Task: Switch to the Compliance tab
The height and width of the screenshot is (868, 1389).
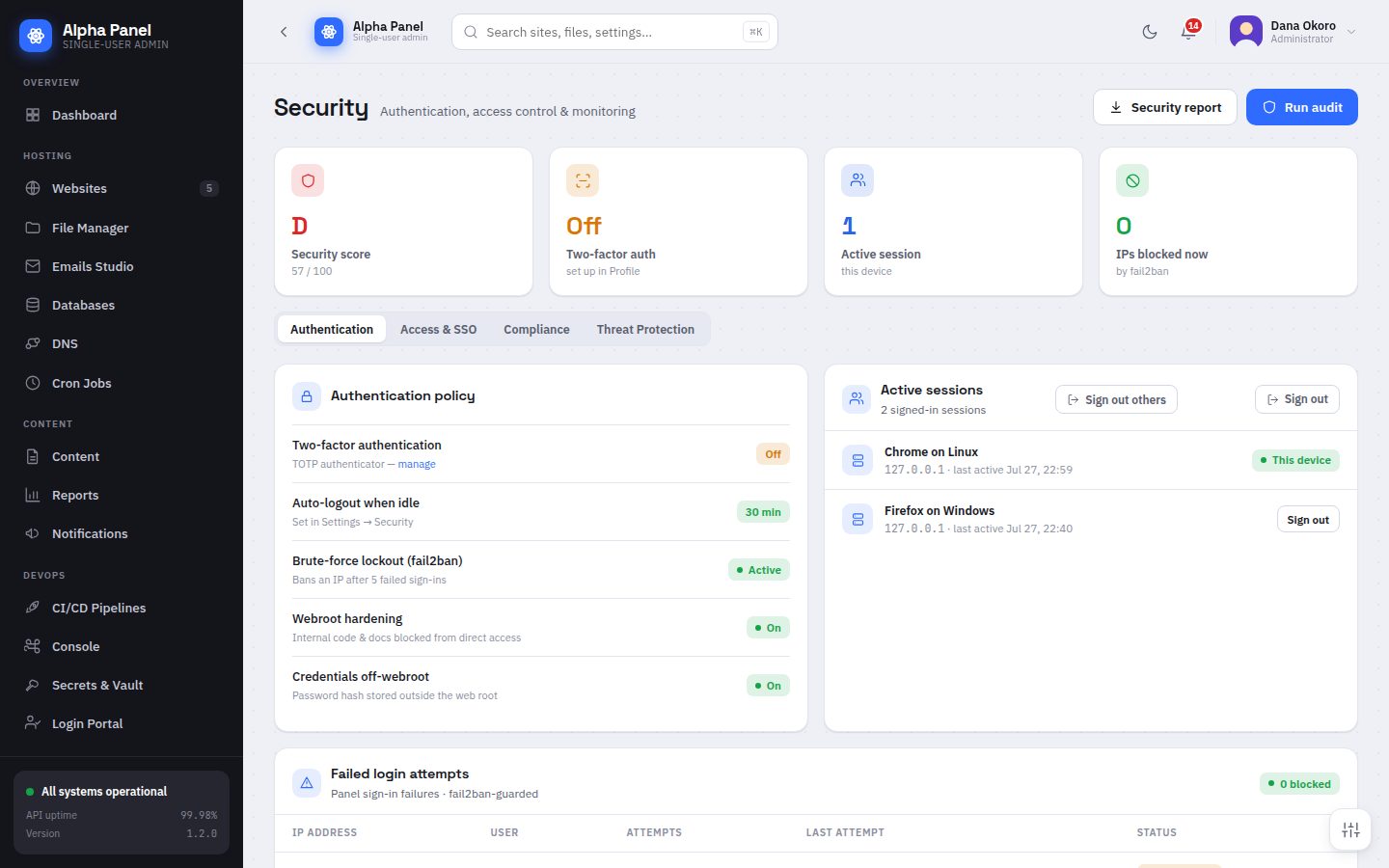Action: [x=536, y=329]
